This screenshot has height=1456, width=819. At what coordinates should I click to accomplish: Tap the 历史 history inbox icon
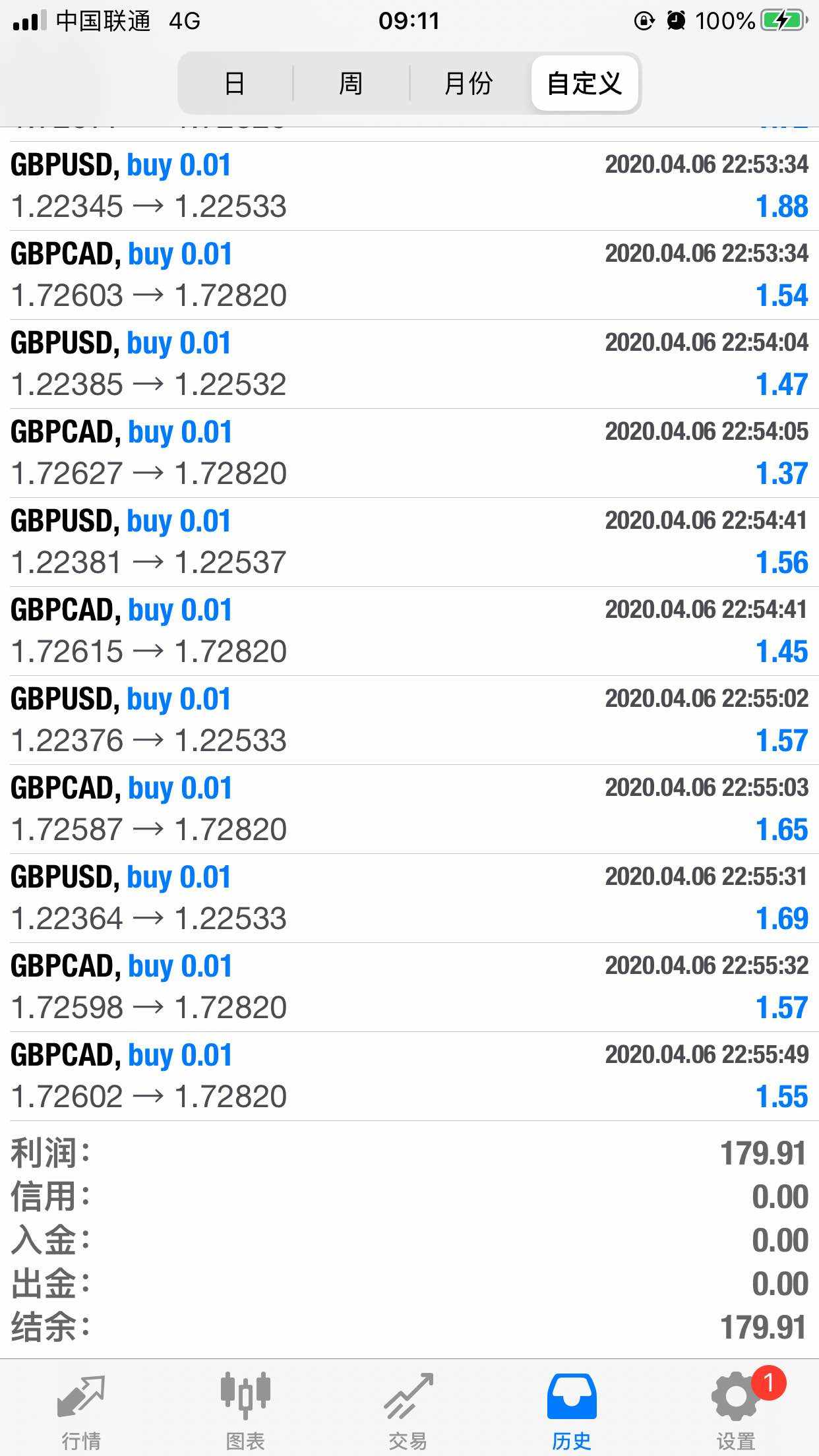point(572,1397)
